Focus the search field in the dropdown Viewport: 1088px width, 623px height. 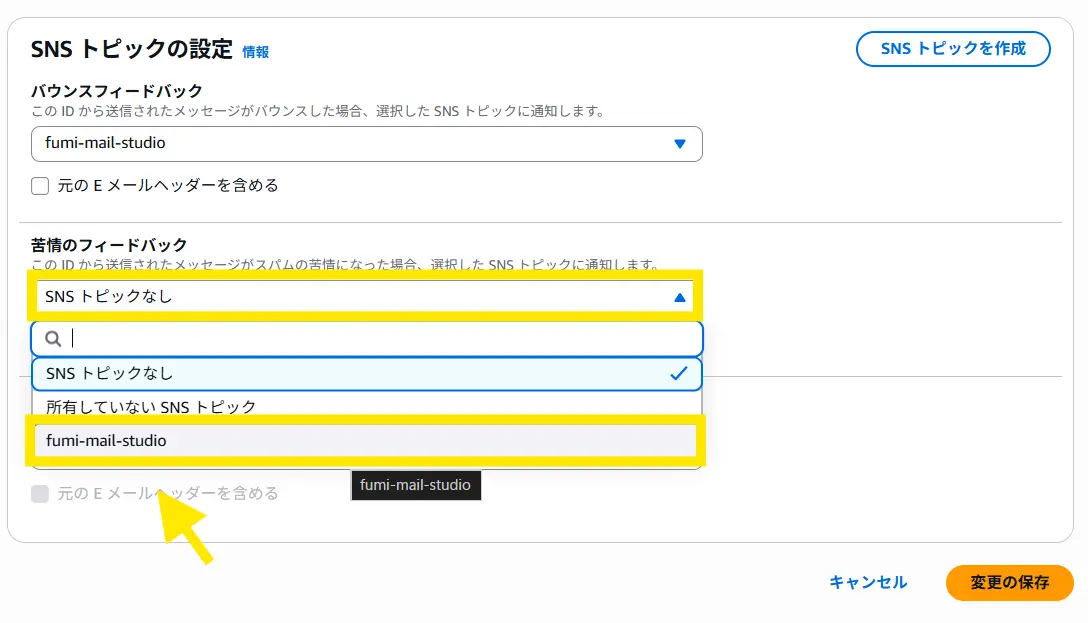coord(380,339)
